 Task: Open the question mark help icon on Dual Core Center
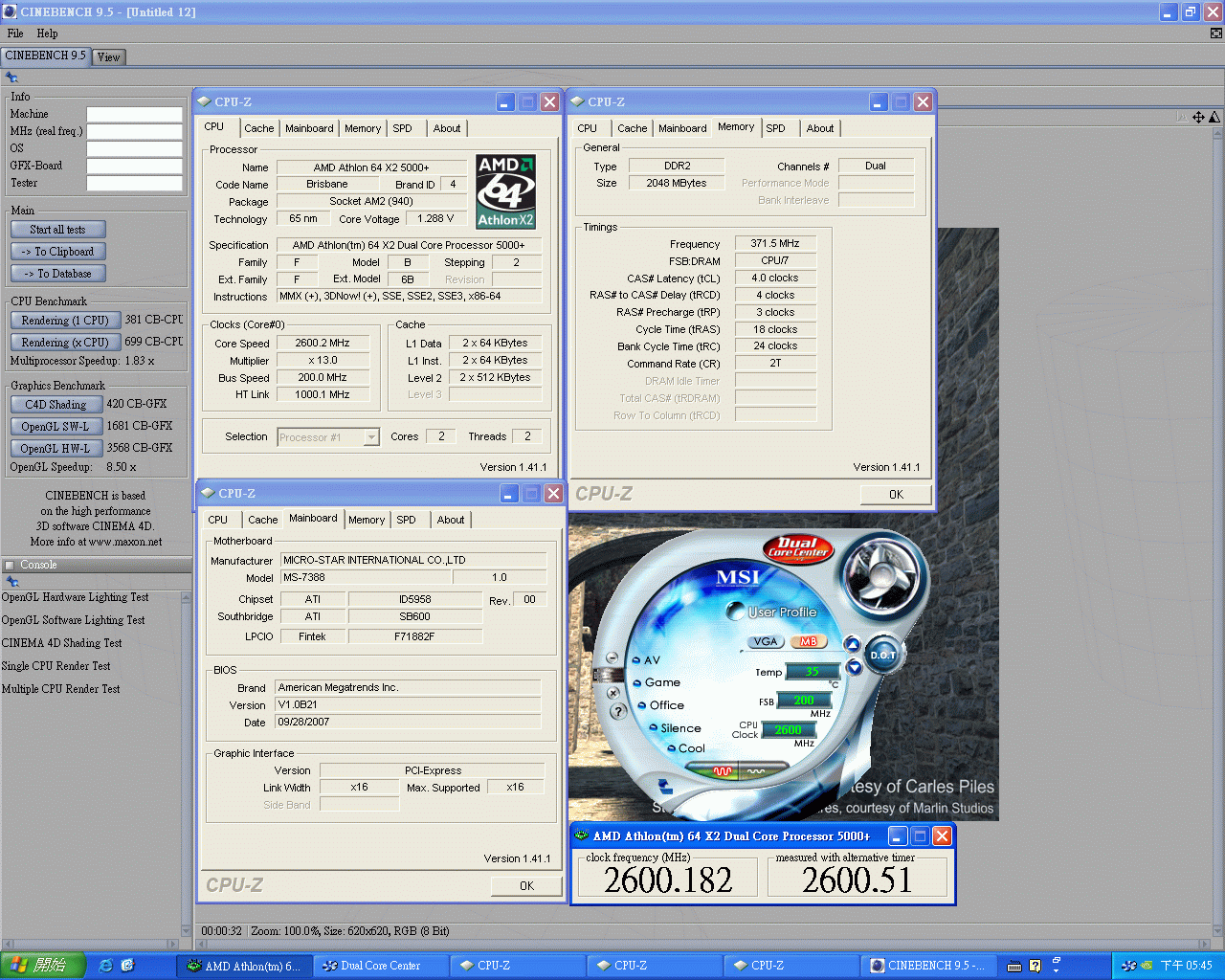tap(617, 710)
